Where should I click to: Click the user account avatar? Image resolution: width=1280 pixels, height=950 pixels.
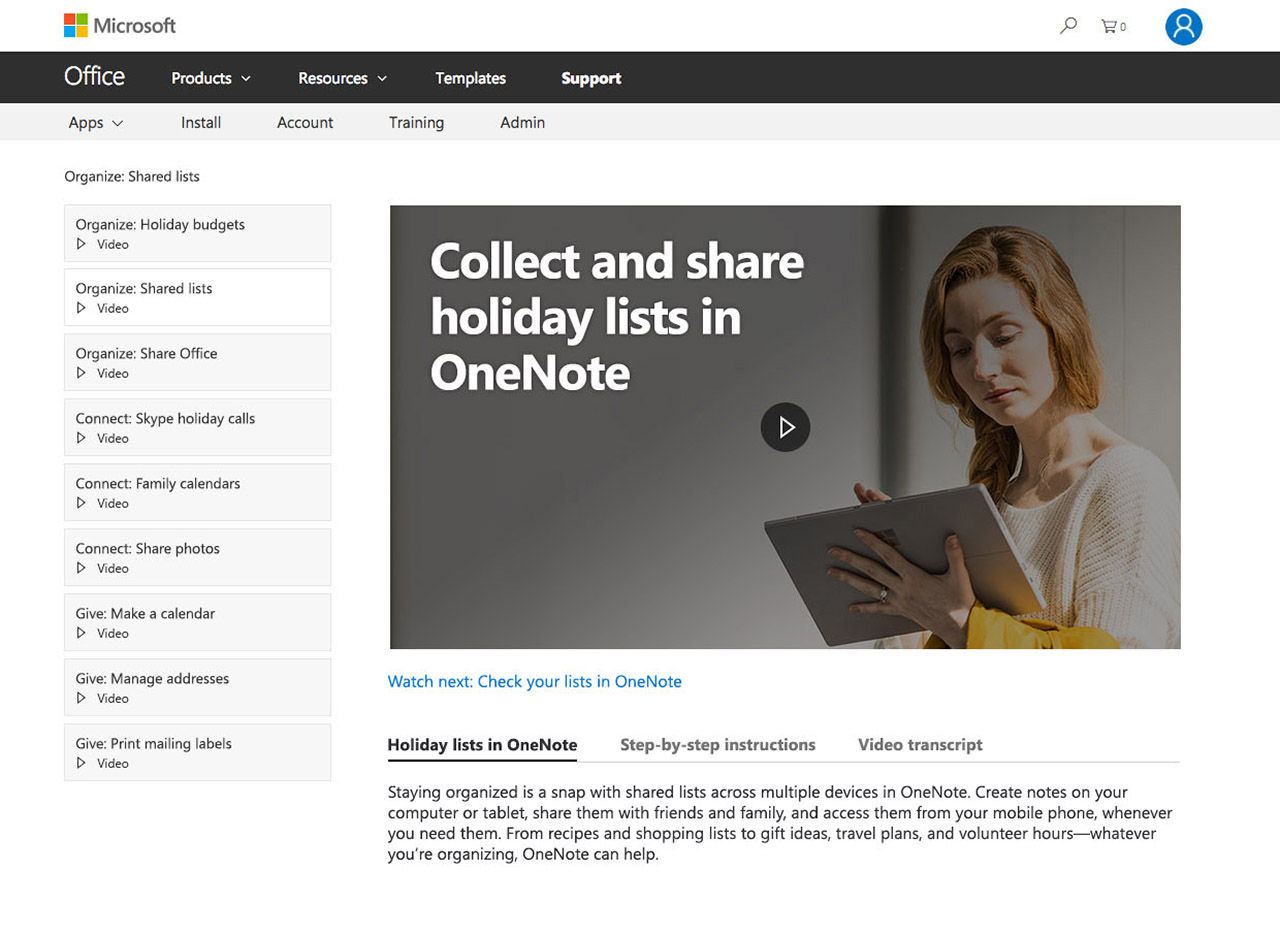(x=1183, y=27)
